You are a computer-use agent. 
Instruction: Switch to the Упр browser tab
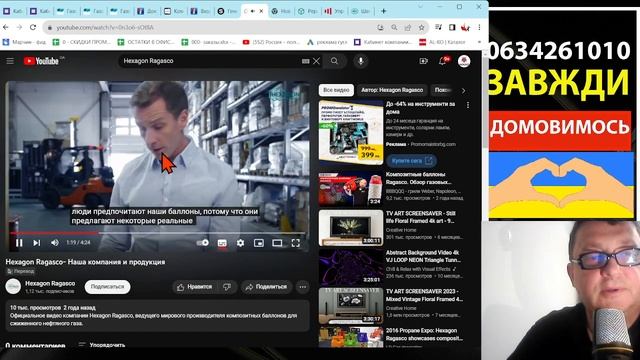334,11
